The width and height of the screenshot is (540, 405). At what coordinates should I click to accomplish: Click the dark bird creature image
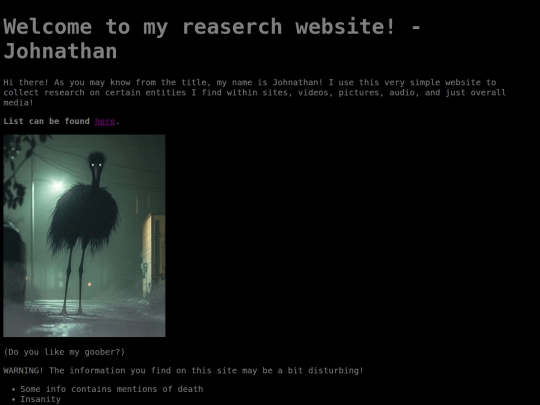(84, 236)
